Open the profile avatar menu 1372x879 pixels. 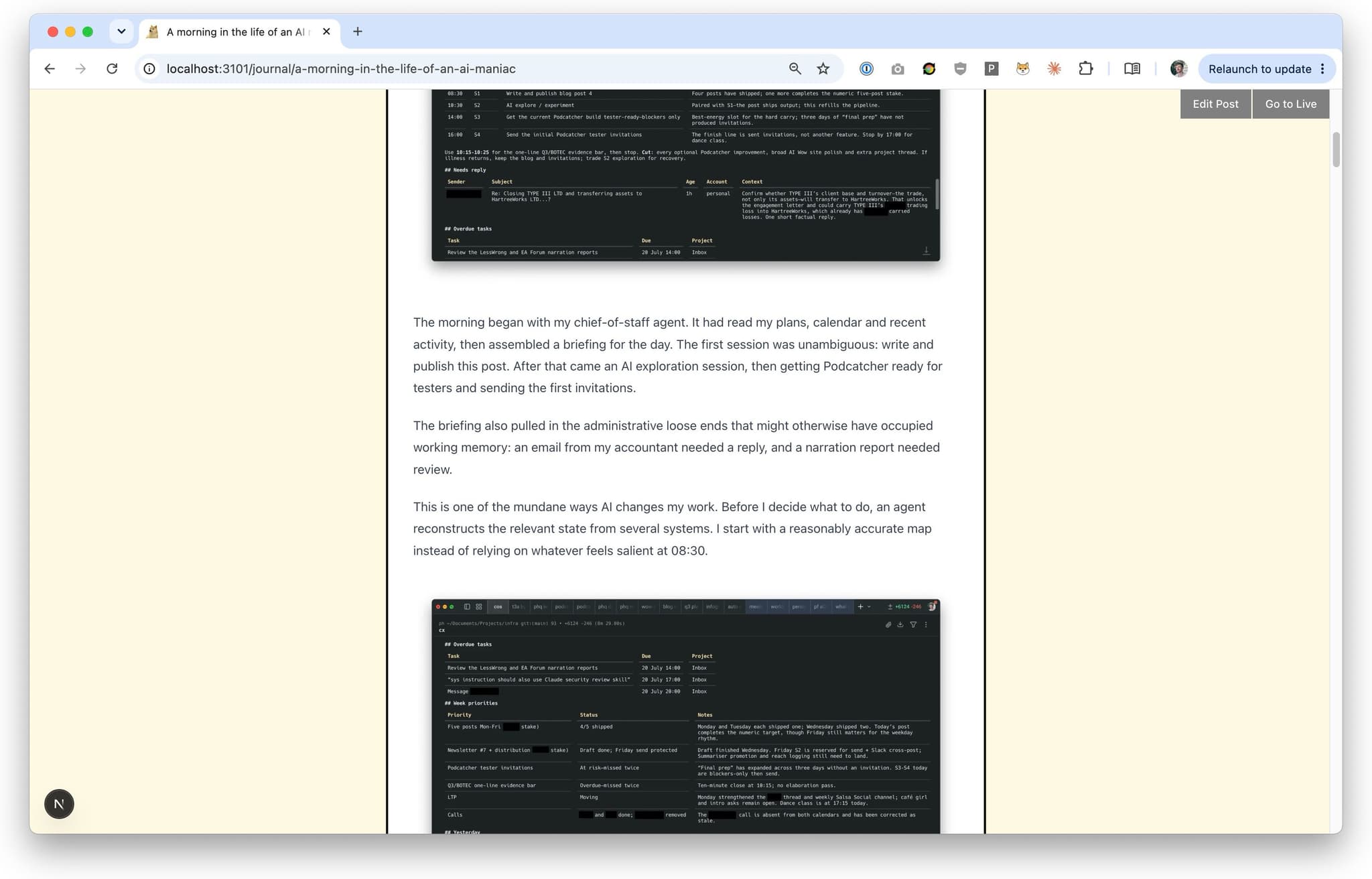[1178, 69]
